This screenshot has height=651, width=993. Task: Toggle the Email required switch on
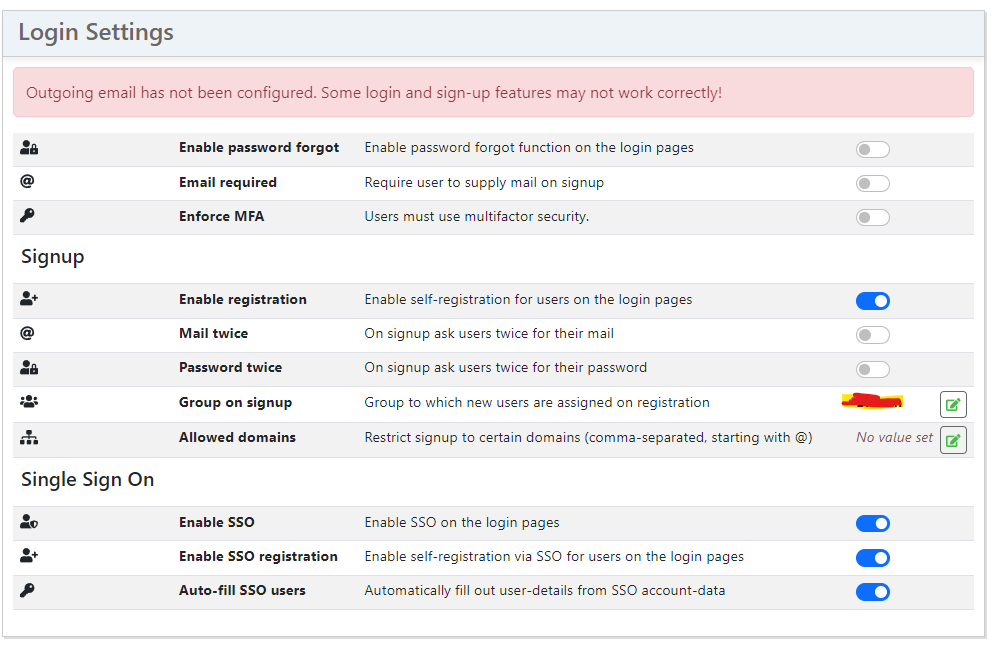(872, 183)
